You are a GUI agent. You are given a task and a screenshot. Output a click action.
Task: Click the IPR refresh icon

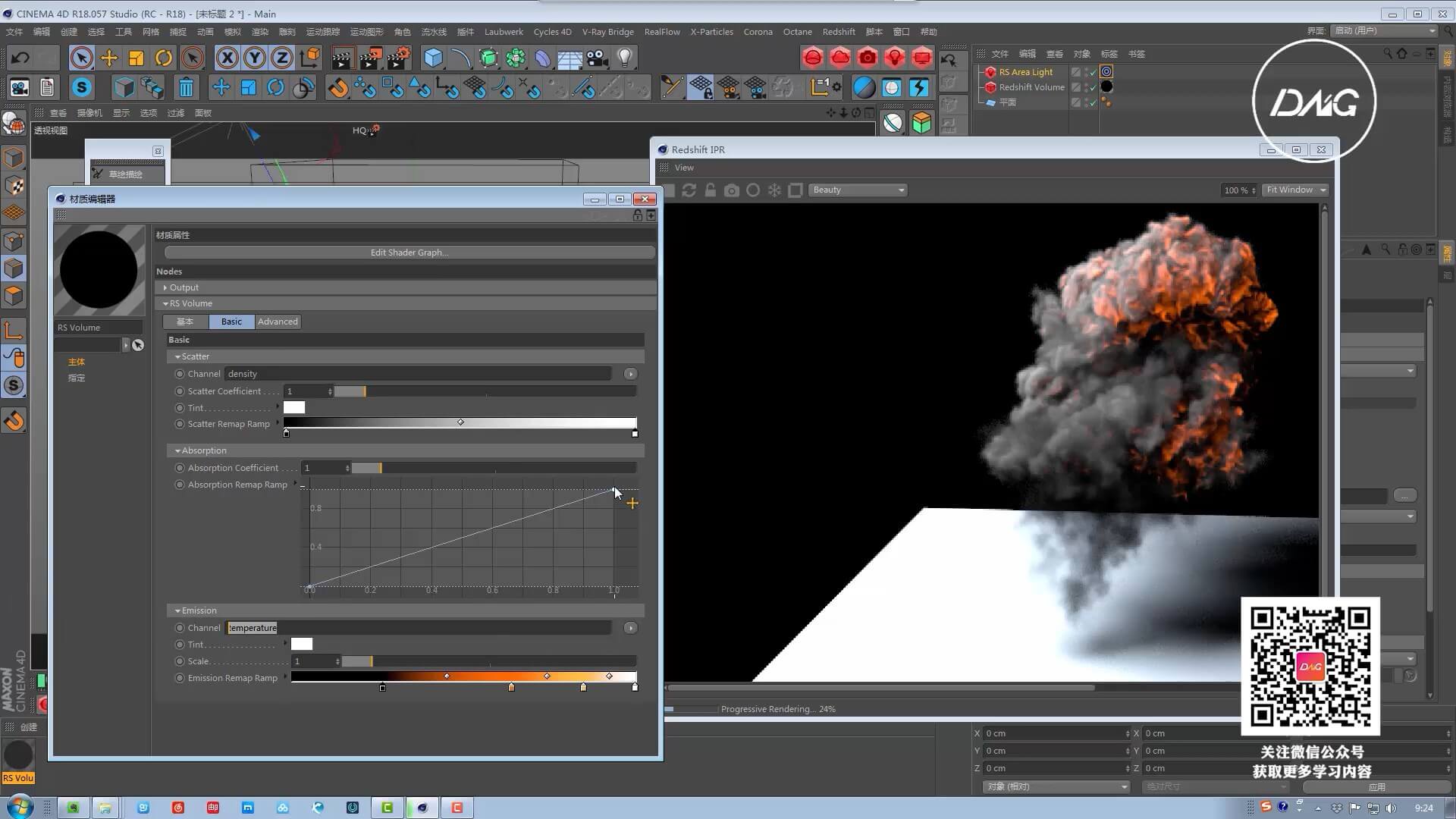coord(689,190)
